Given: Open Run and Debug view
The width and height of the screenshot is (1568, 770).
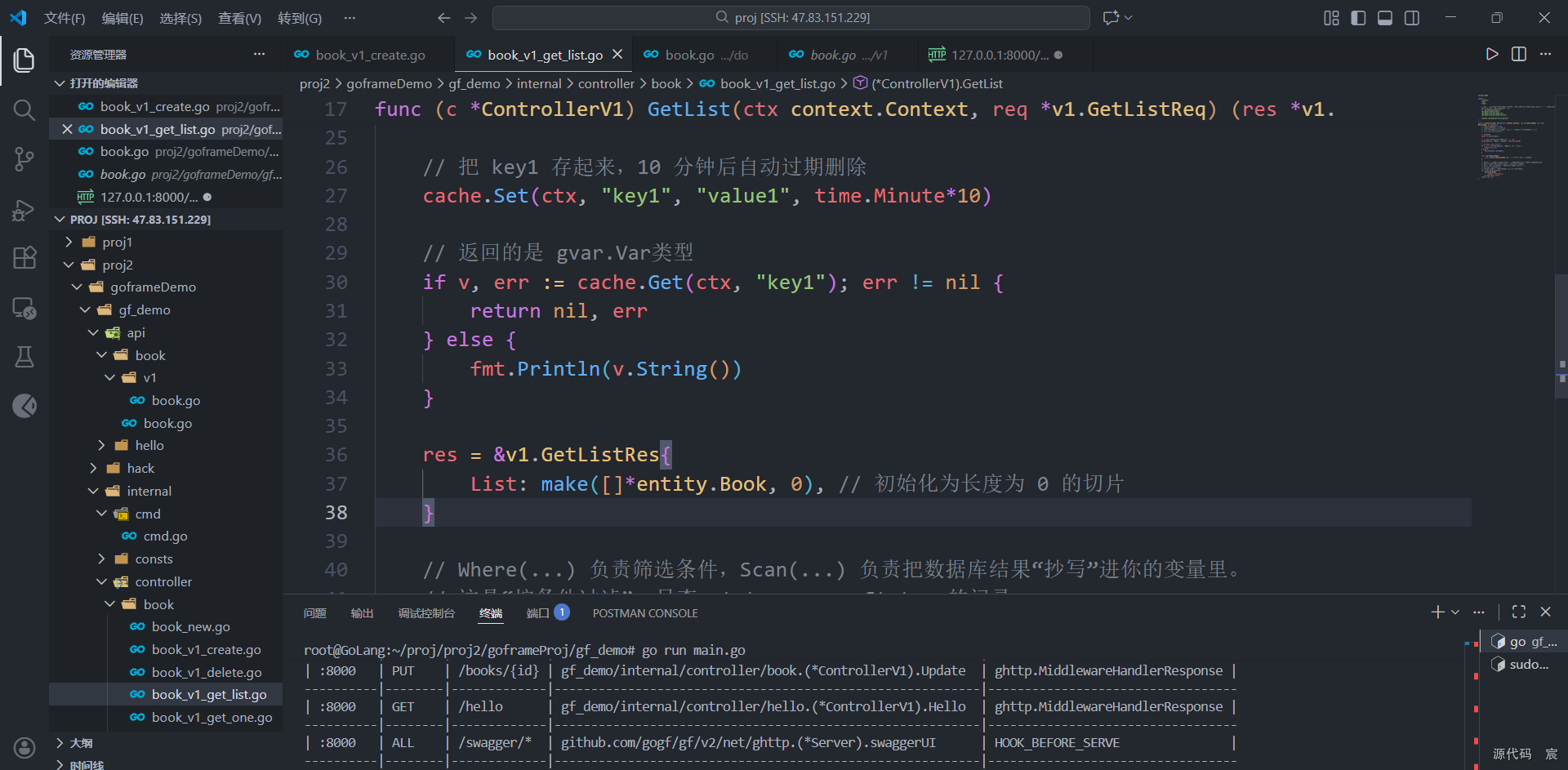Looking at the screenshot, I should point(24,209).
